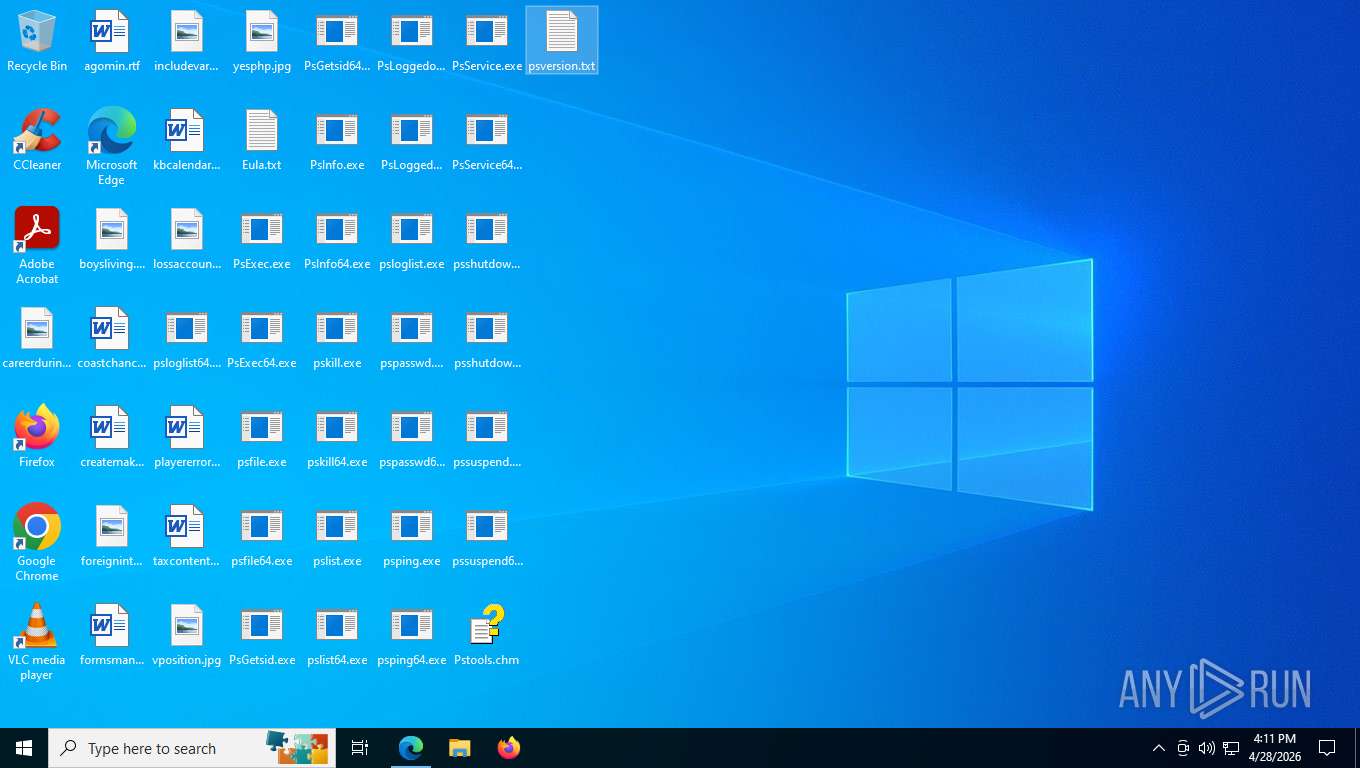Launch Edge from the taskbar
Viewport: 1360px width, 768px height.
(x=411, y=748)
